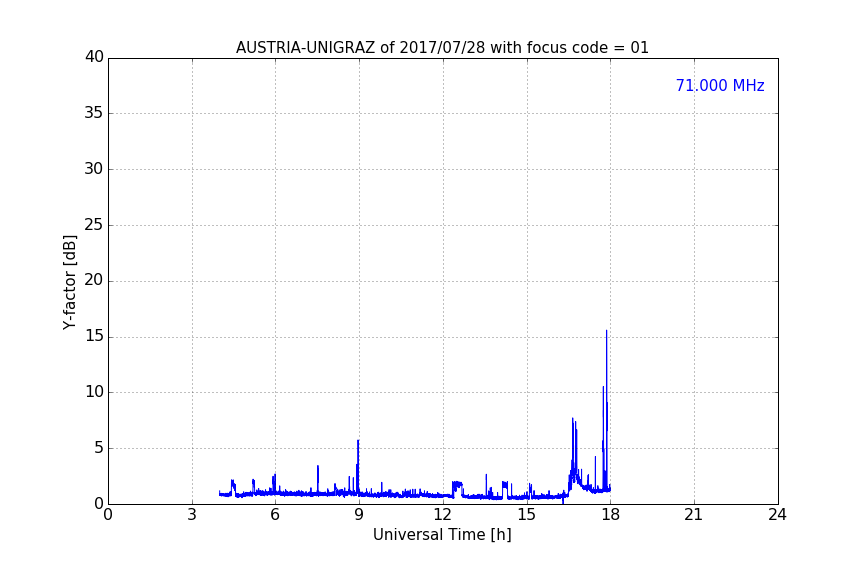Click the y-axis tick label 20

pyautogui.click(x=94, y=281)
